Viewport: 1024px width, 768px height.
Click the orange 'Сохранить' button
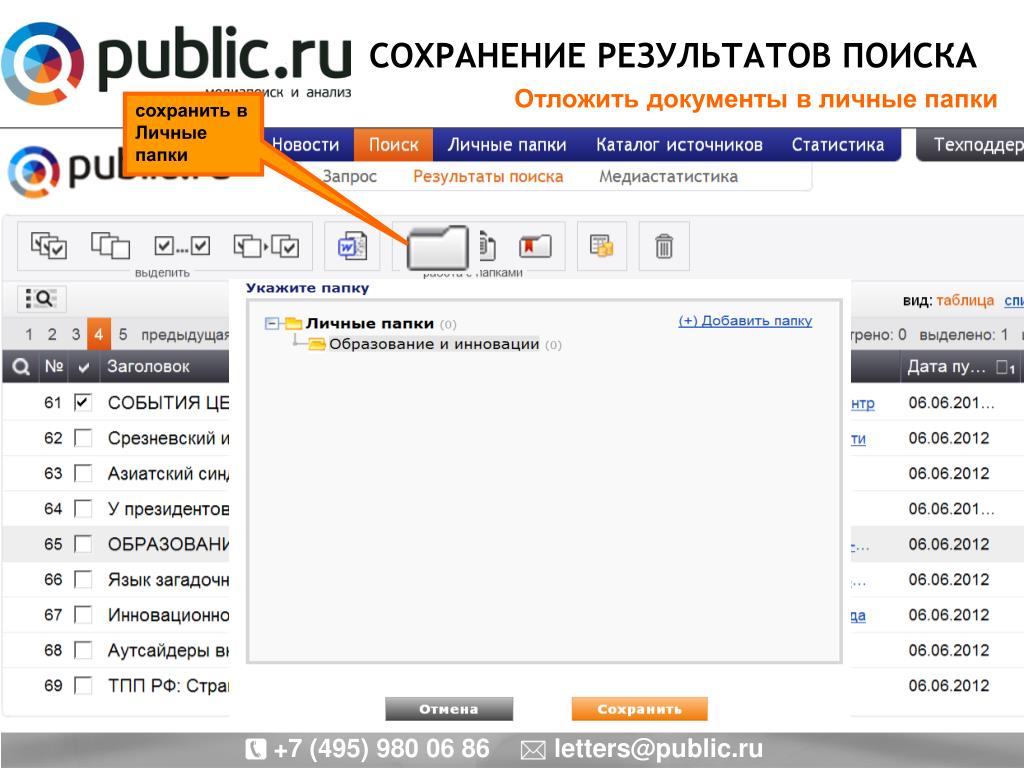click(x=639, y=709)
